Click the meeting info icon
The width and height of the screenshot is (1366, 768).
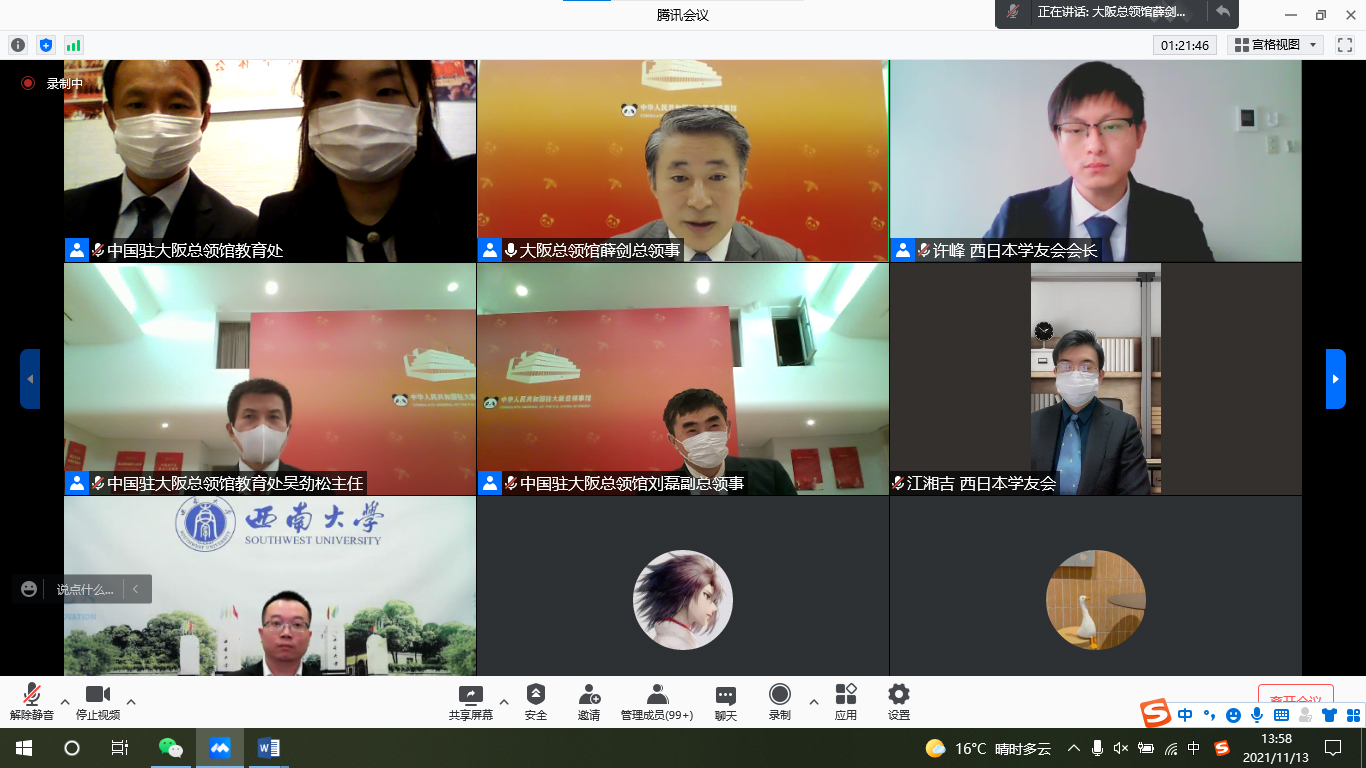click(18, 45)
